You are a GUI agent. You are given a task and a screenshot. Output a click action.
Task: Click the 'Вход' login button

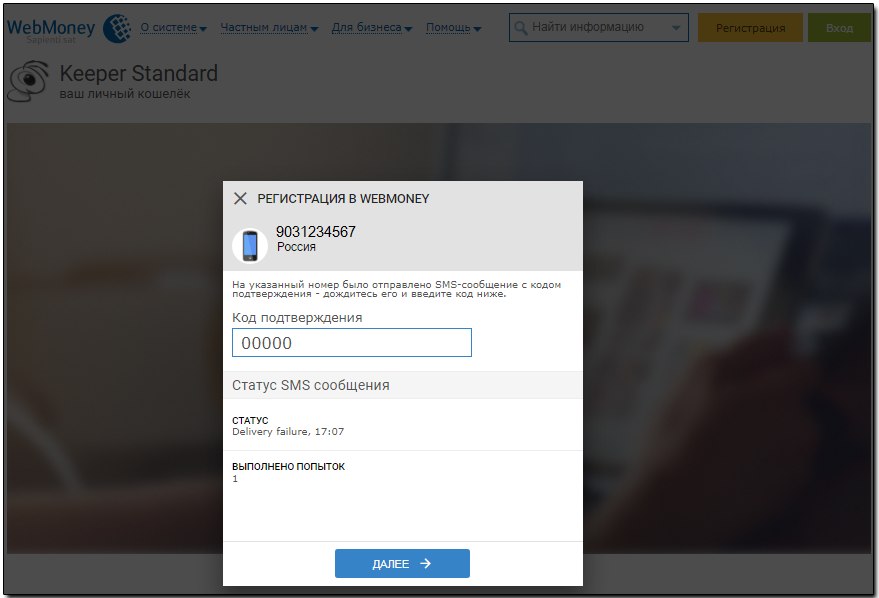(x=839, y=28)
